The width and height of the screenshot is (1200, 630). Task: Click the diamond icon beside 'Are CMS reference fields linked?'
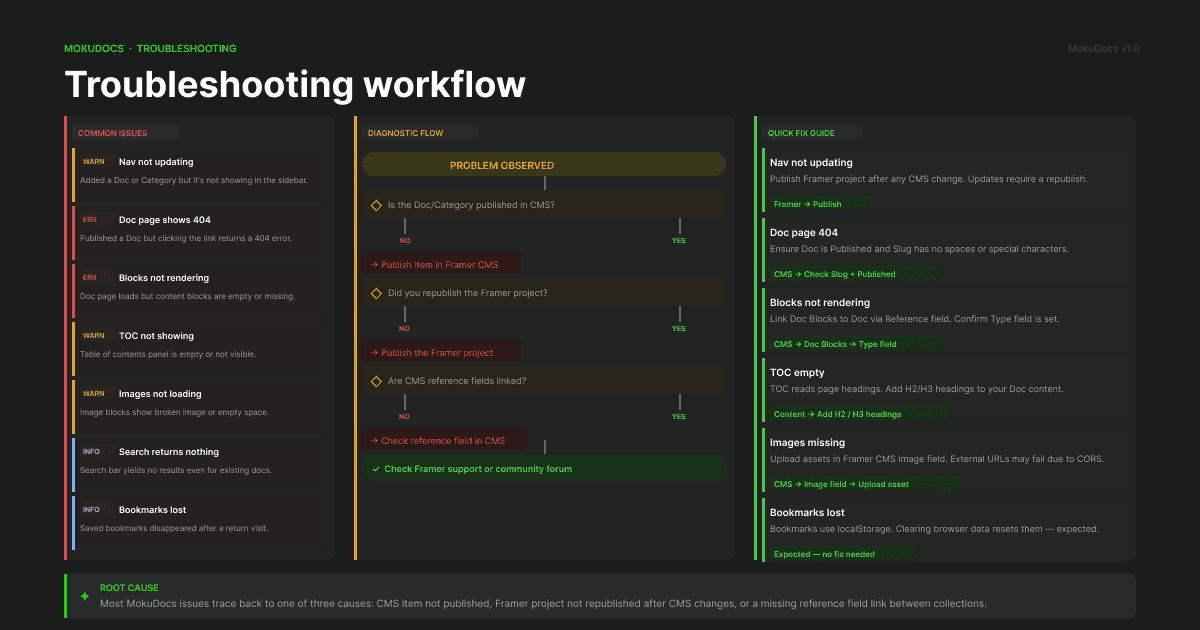(376, 381)
